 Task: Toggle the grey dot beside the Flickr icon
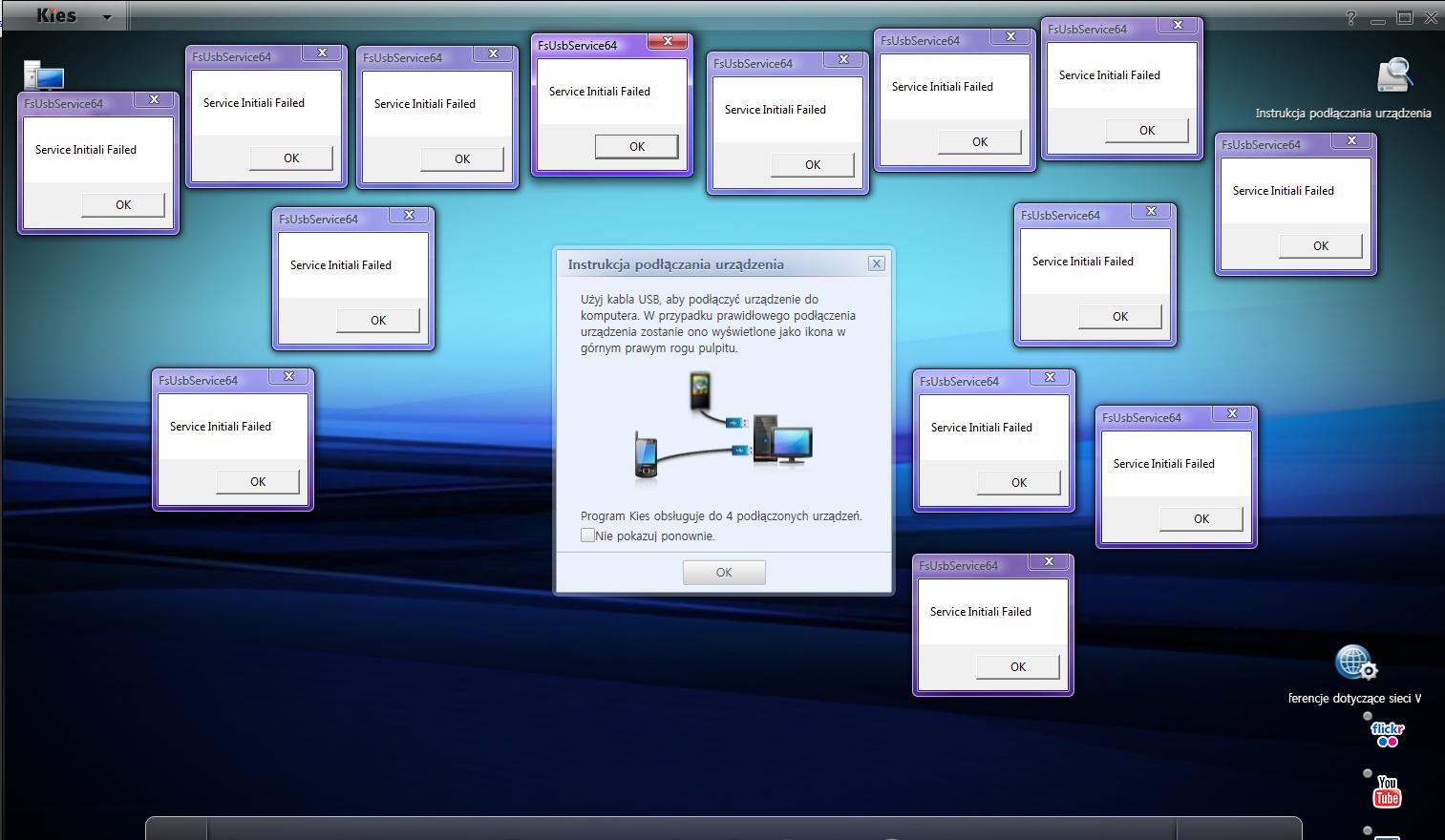(1368, 716)
